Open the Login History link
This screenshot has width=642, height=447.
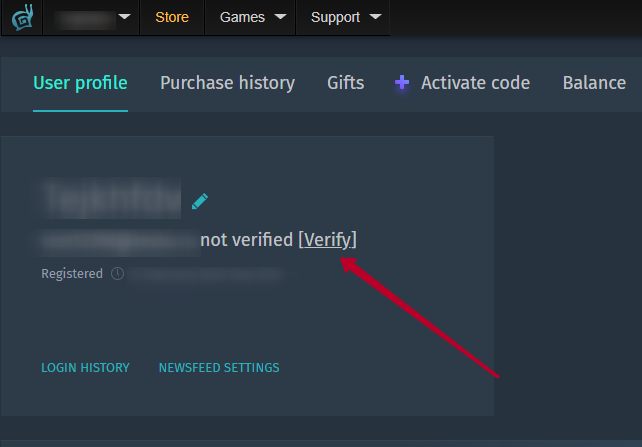(x=85, y=368)
